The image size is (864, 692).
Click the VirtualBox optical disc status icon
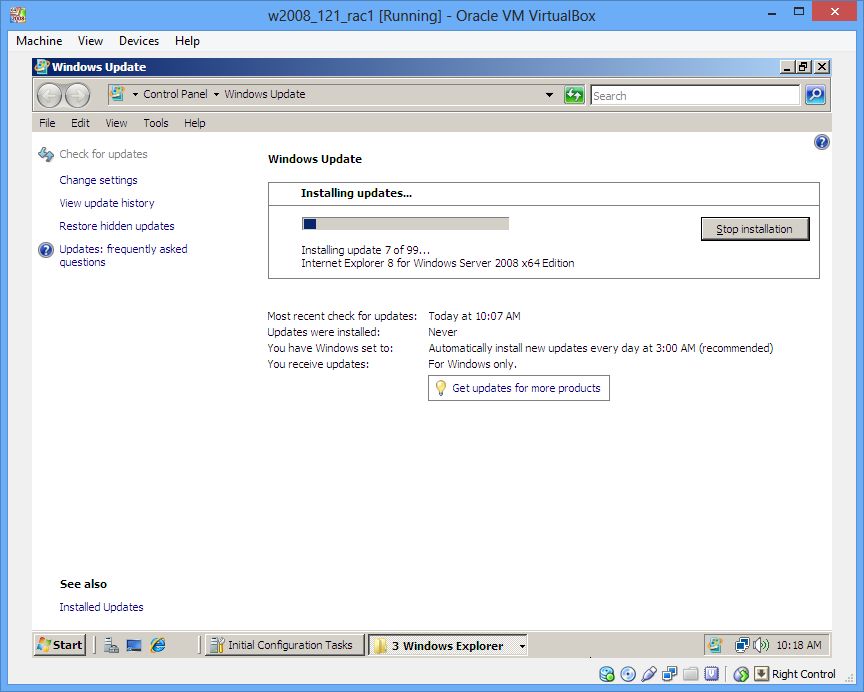[x=628, y=674]
